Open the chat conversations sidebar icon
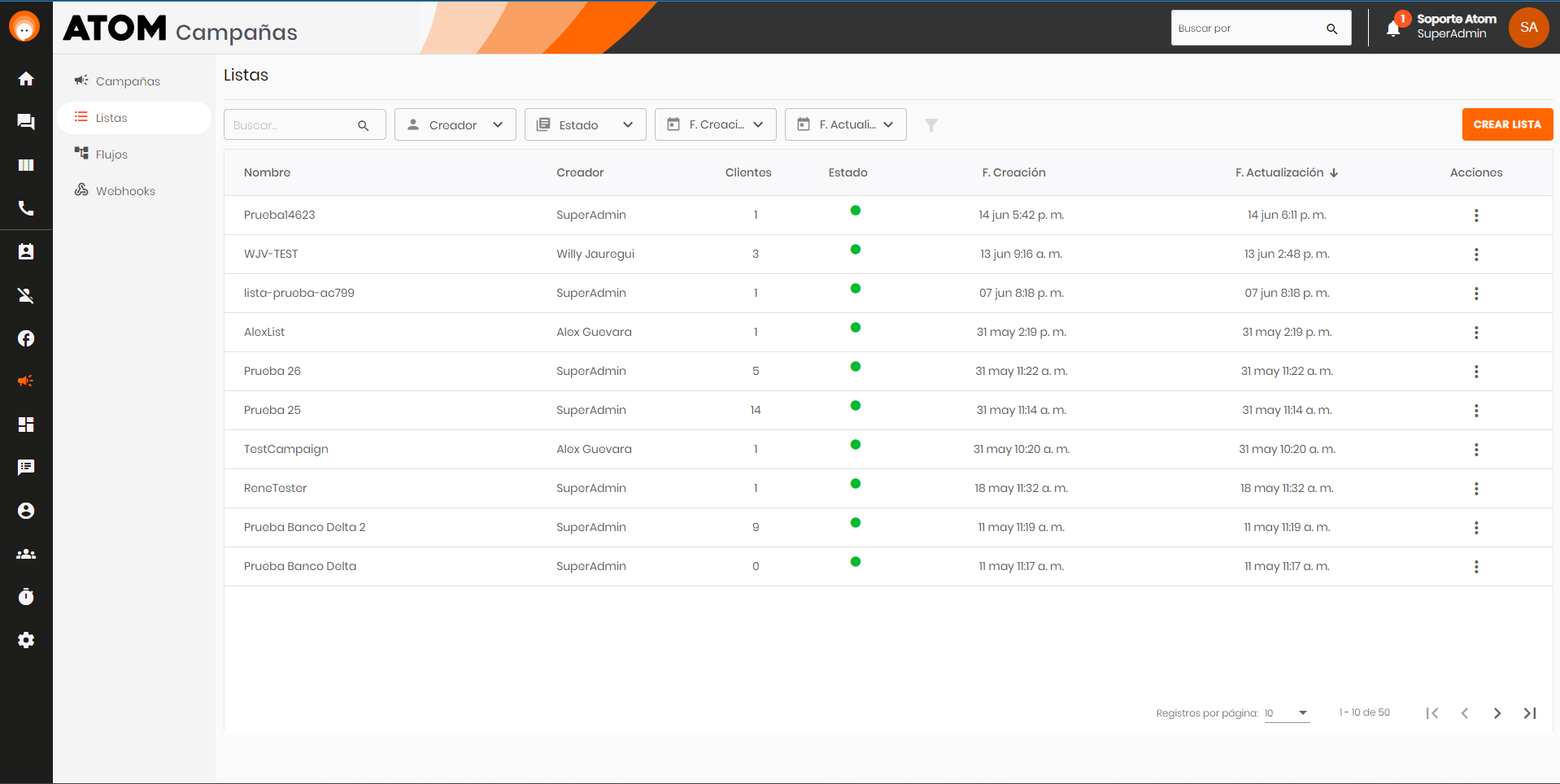This screenshot has width=1560, height=784. (x=26, y=122)
